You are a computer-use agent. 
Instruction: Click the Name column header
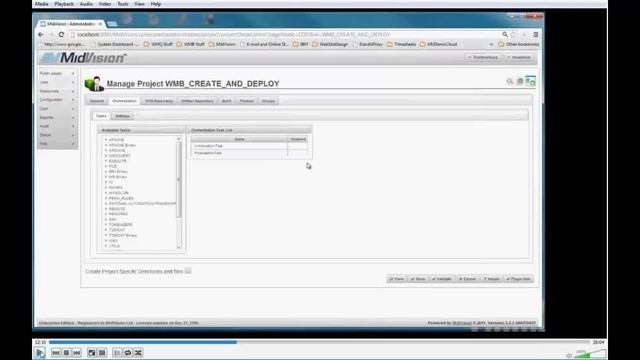[x=239, y=139]
